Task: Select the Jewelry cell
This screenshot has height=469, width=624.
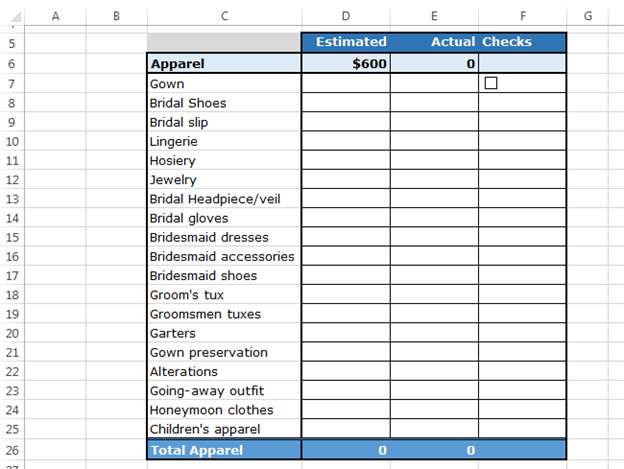Action: point(224,179)
